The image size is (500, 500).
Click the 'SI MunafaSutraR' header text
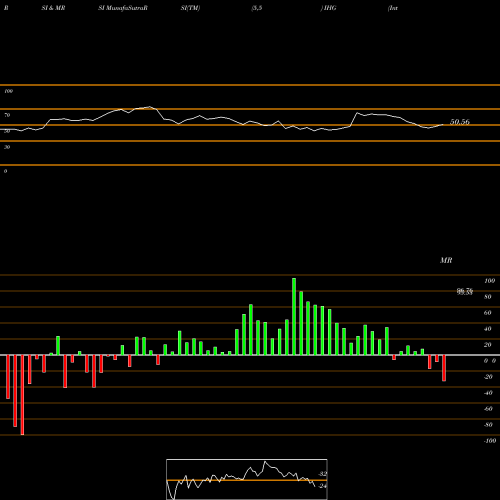123,8
